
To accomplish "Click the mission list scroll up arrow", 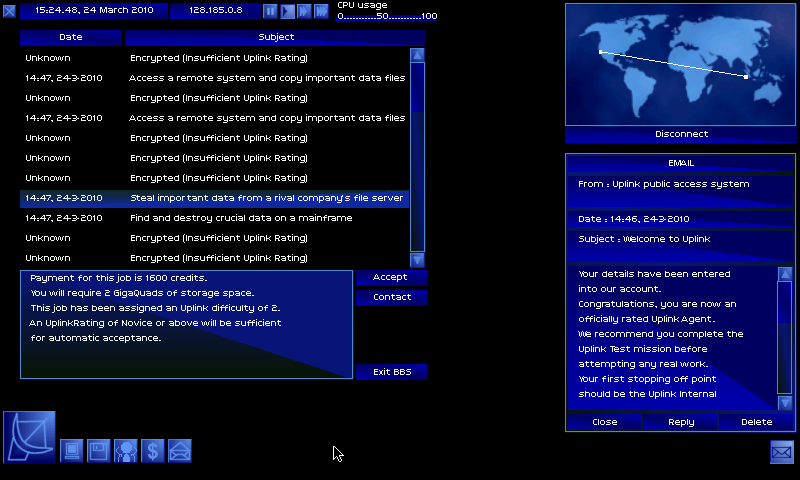I will (x=417, y=55).
